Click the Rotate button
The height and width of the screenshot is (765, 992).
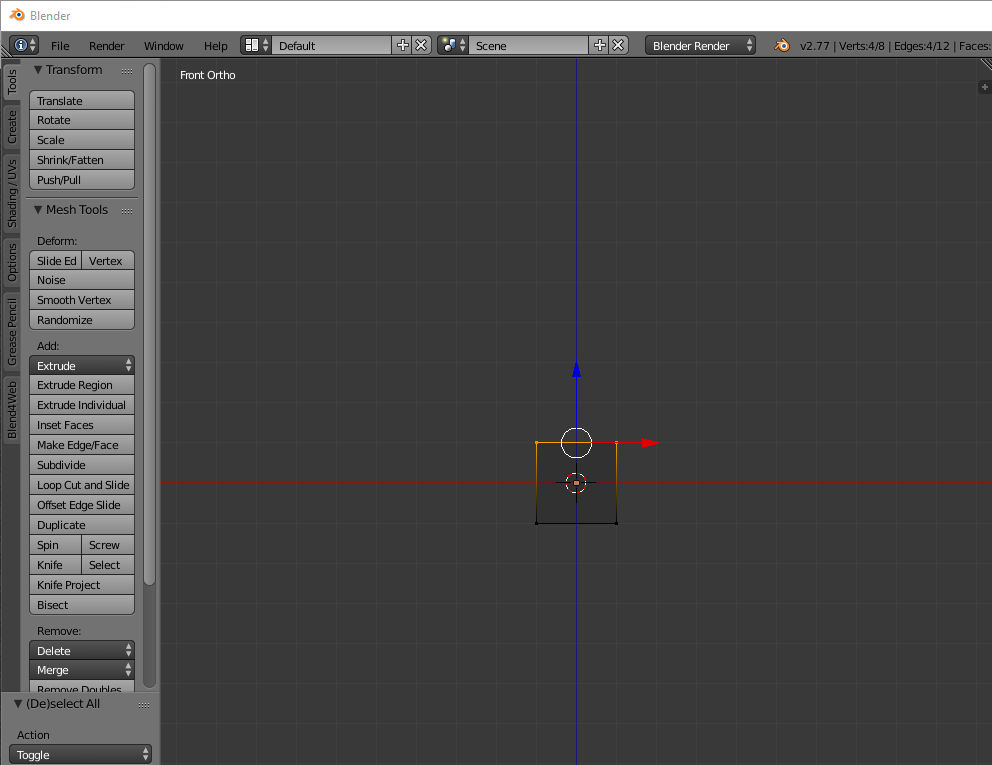coord(82,120)
